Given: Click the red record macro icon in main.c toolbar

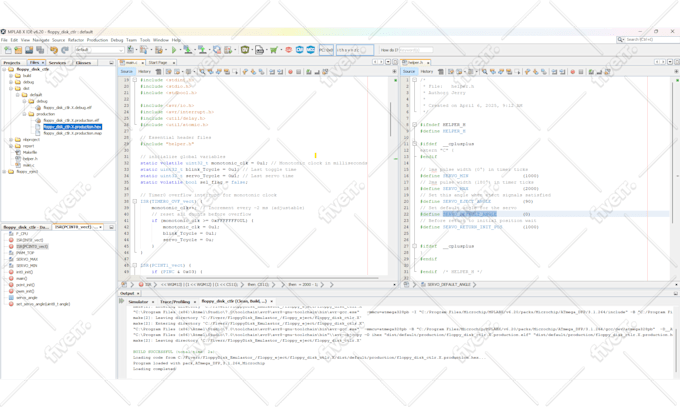Looking at the screenshot, I should (x=290, y=72).
